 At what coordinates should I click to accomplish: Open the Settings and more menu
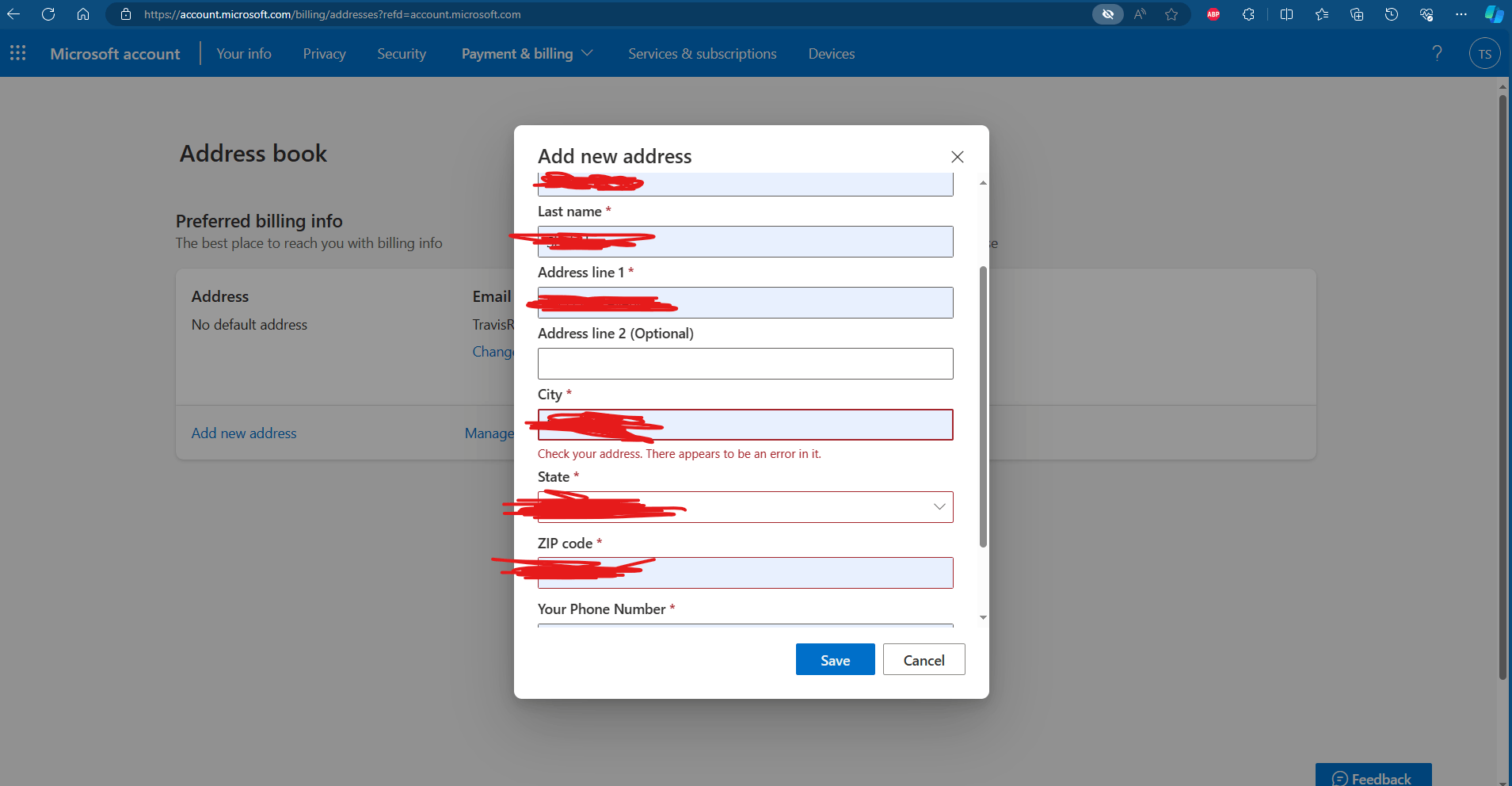click(1462, 14)
